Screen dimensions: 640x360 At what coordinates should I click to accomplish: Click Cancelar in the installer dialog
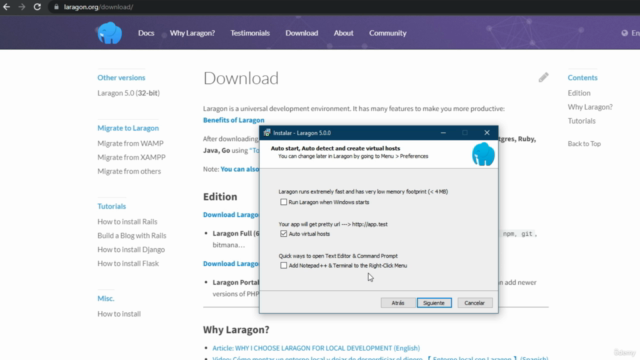pyautogui.click(x=474, y=303)
